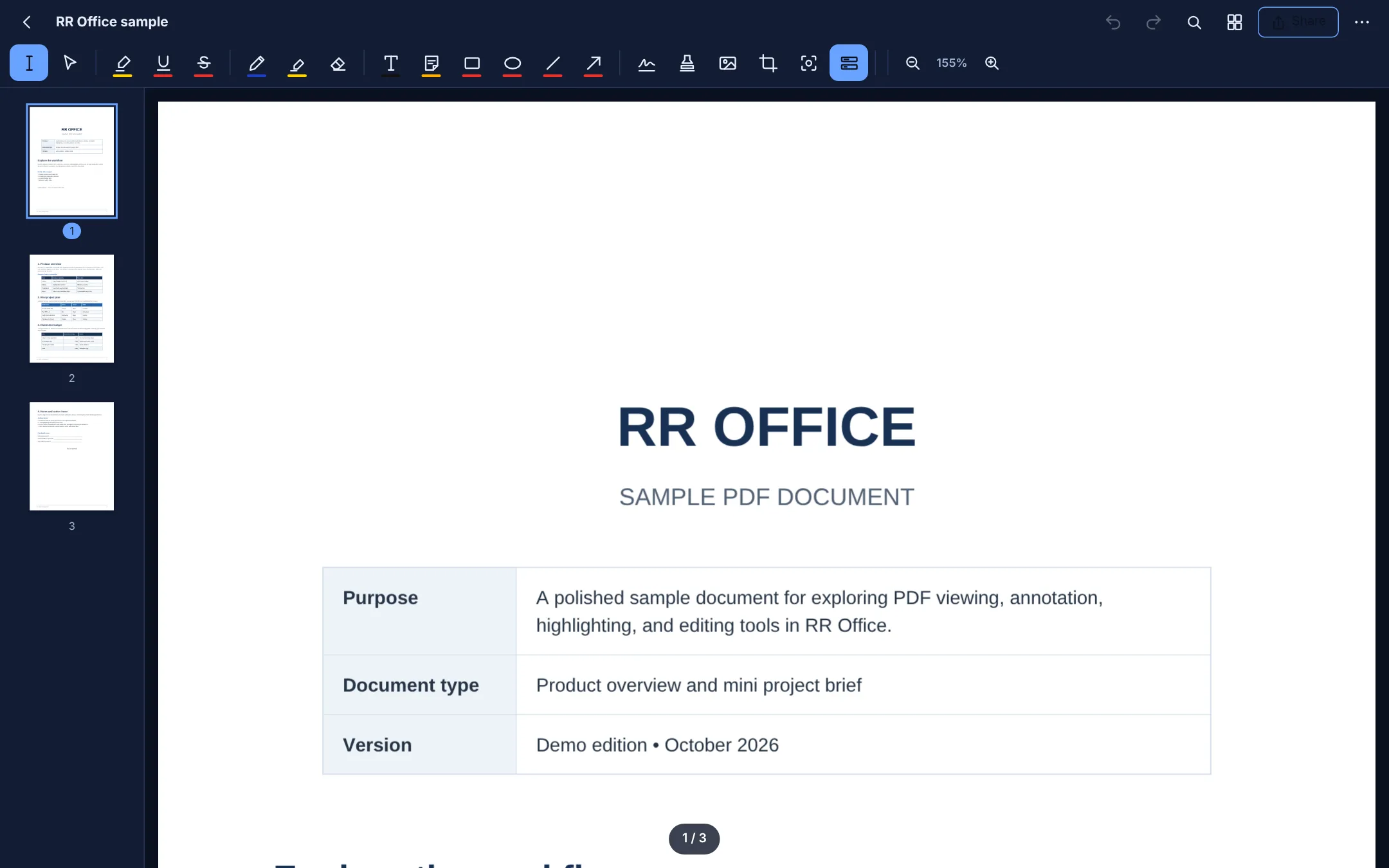Click the 155% zoom level value
Screen dimensions: 1389x868
click(x=952, y=63)
